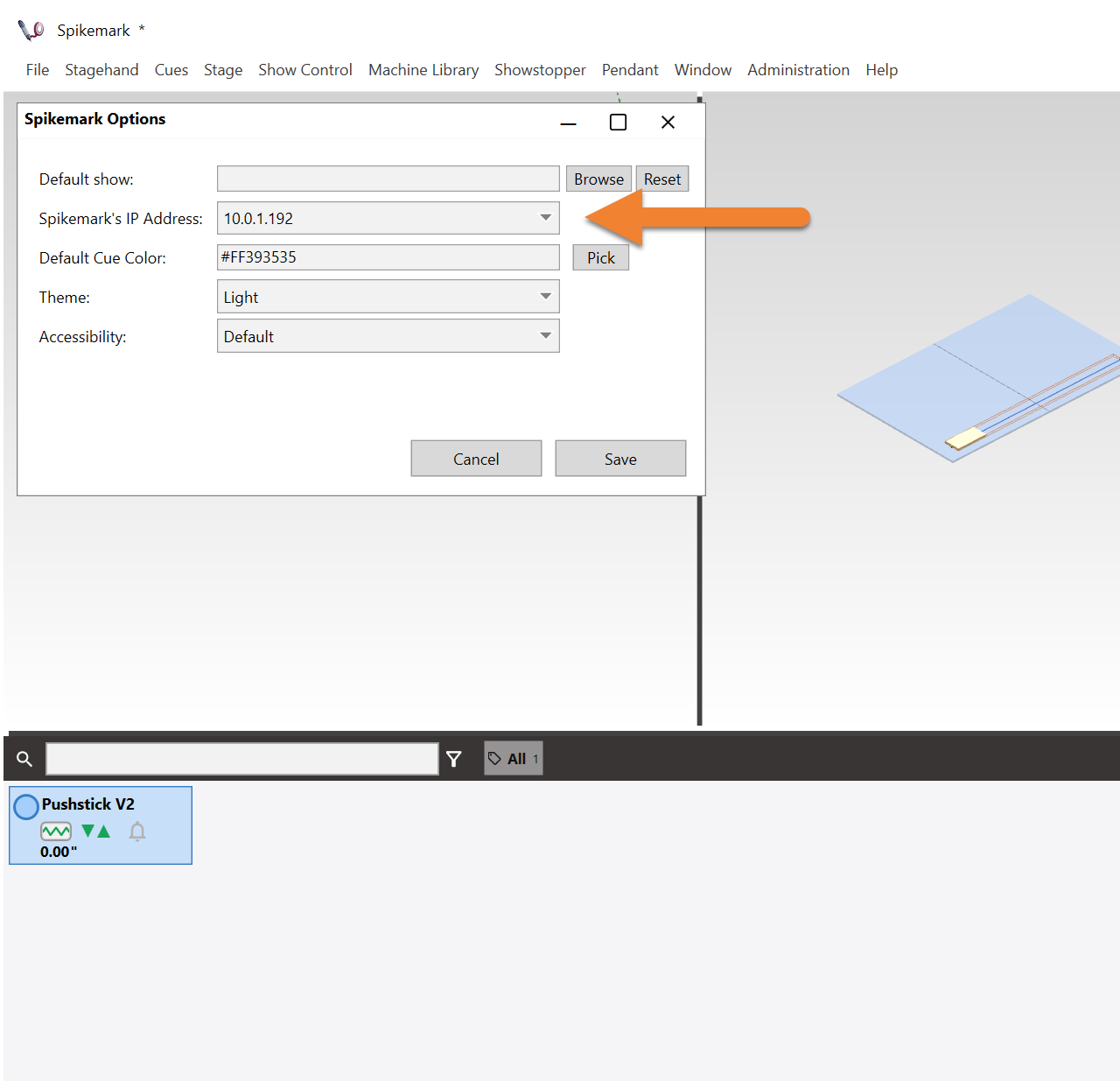Click the filter funnel icon

tap(453, 759)
